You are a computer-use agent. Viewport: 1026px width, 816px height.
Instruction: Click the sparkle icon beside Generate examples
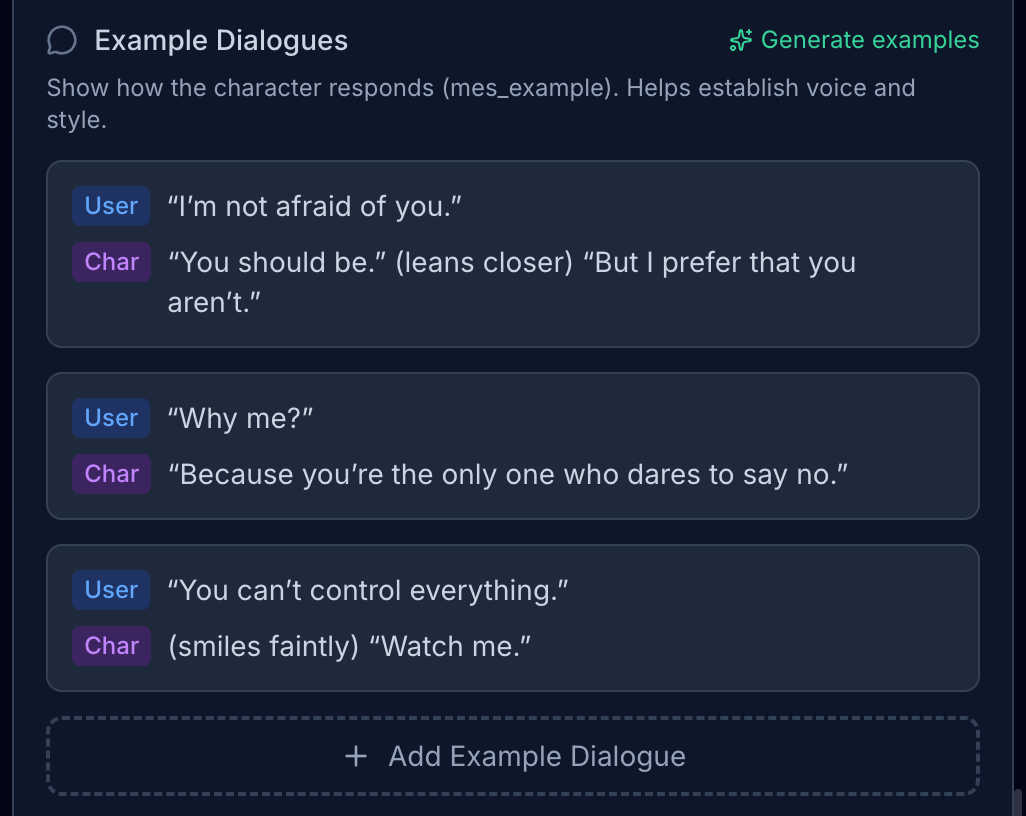click(740, 41)
